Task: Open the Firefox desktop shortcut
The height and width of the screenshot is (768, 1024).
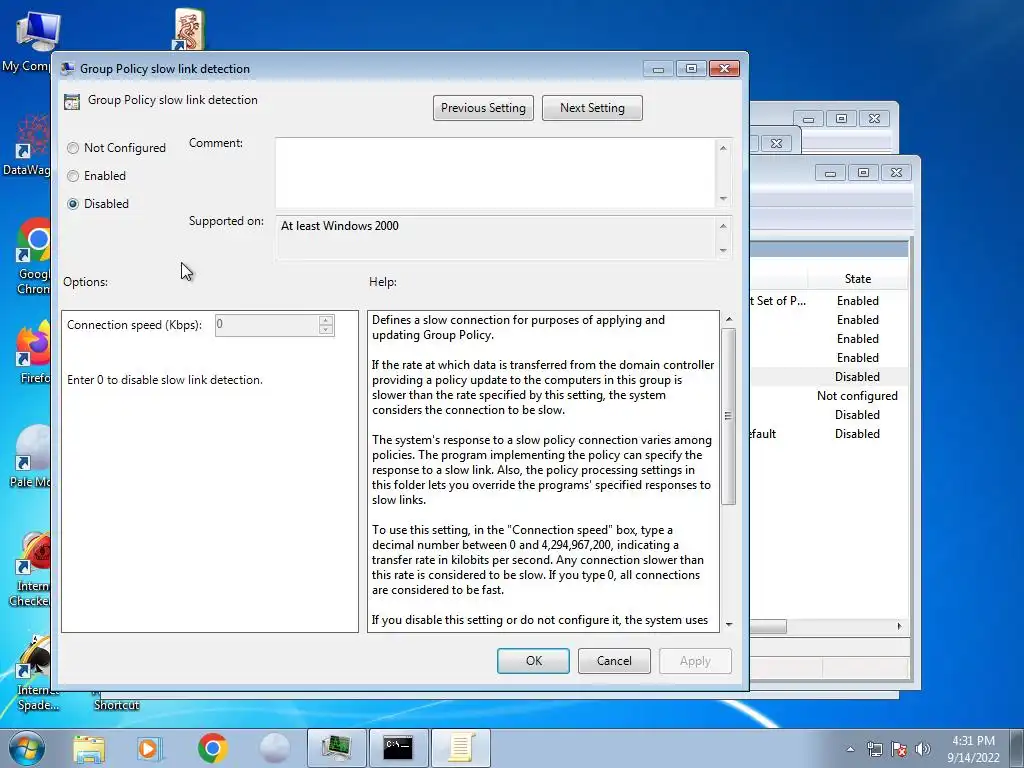Action: pos(33,353)
